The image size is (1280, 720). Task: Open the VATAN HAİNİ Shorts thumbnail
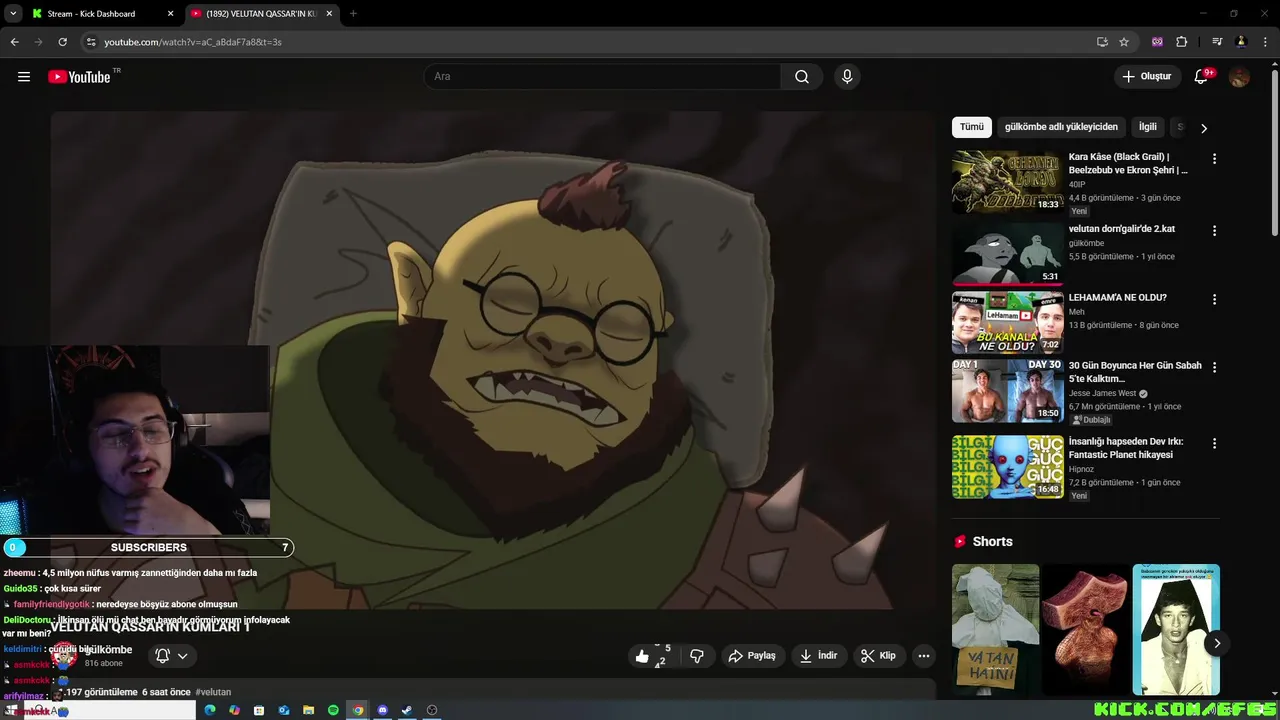pyautogui.click(x=996, y=629)
